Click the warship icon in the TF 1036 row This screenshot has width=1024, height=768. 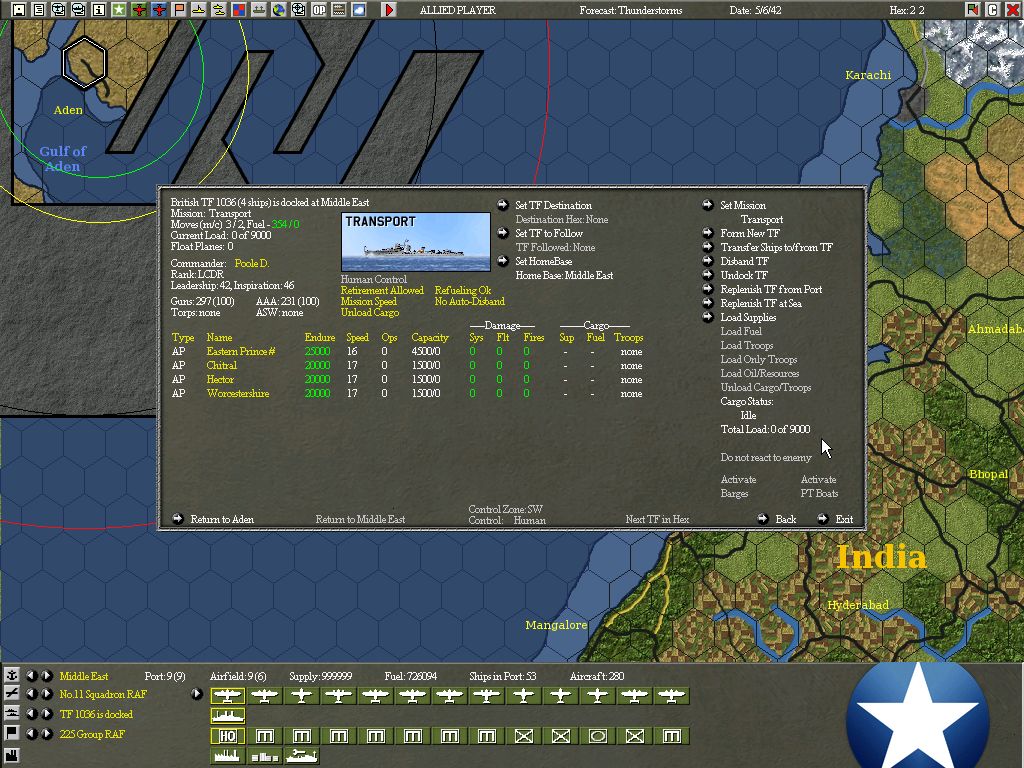(227, 716)
